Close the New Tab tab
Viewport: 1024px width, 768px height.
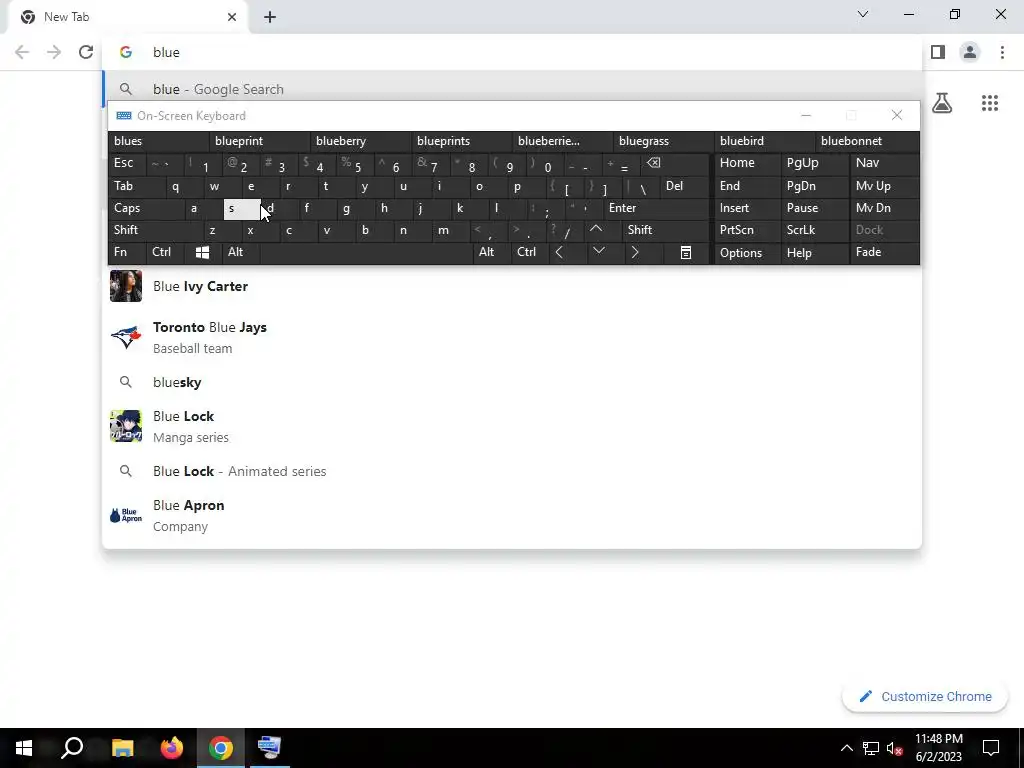232,17
